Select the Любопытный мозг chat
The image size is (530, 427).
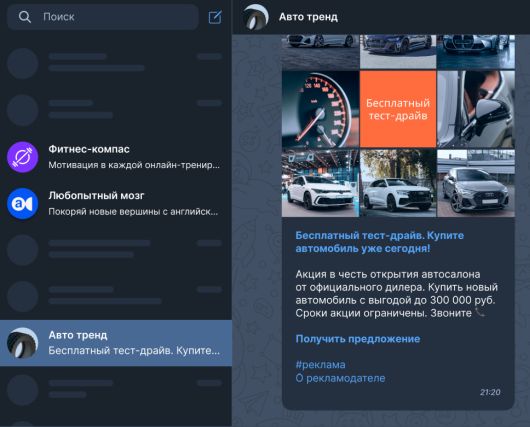(116, 204)
